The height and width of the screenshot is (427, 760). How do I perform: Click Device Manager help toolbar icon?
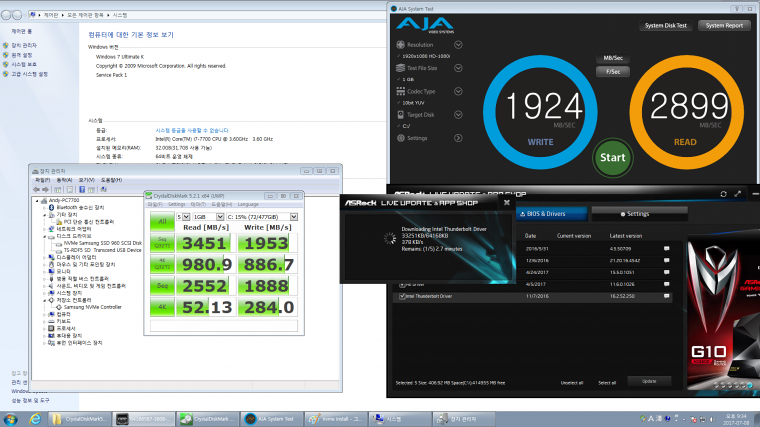pyautogui.click(x=82, y=190)
